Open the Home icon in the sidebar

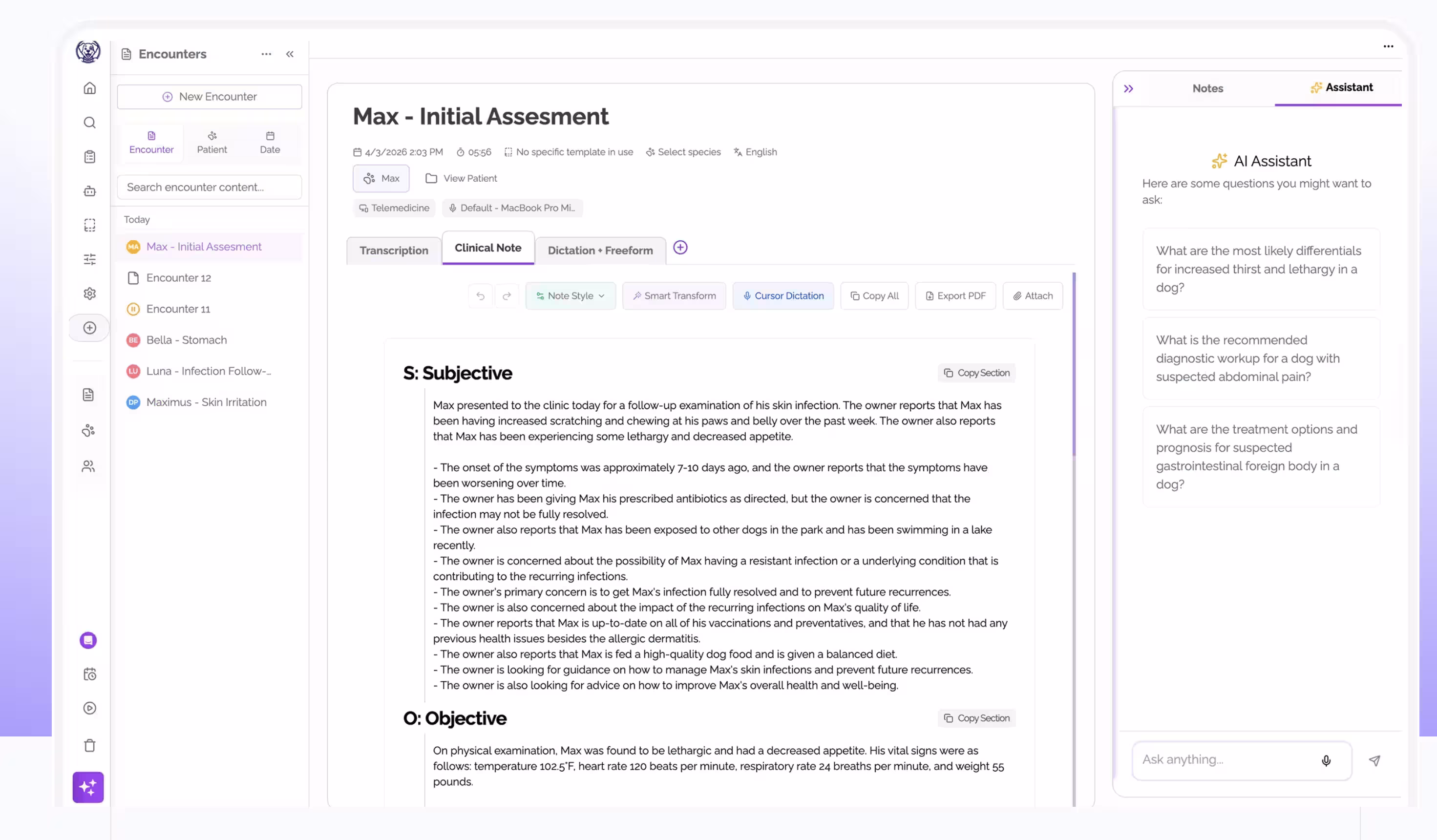pyautogui.click(x=89, y=88)
